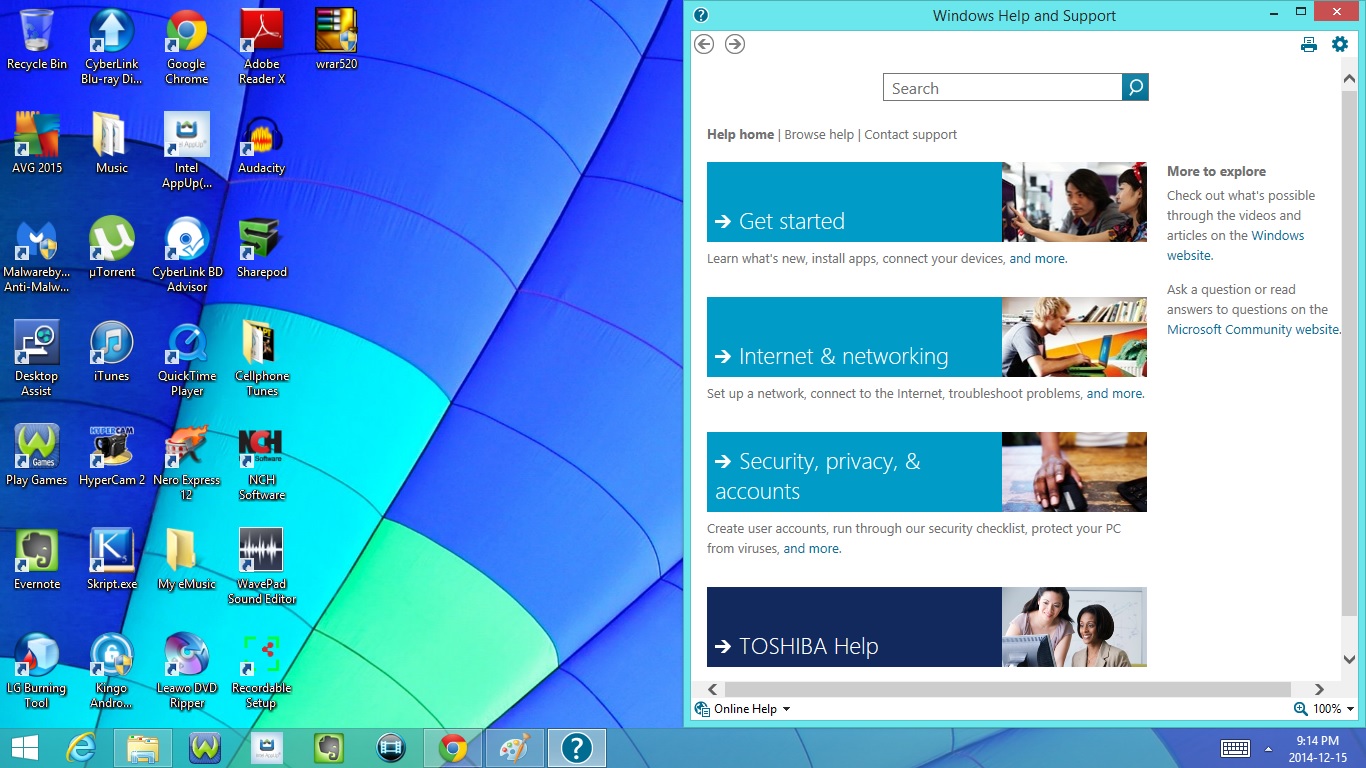This screenshot has width=1366, height=768.
Task: Select the HyperCam 2 shortcut
Action: [x=111, y=456]
